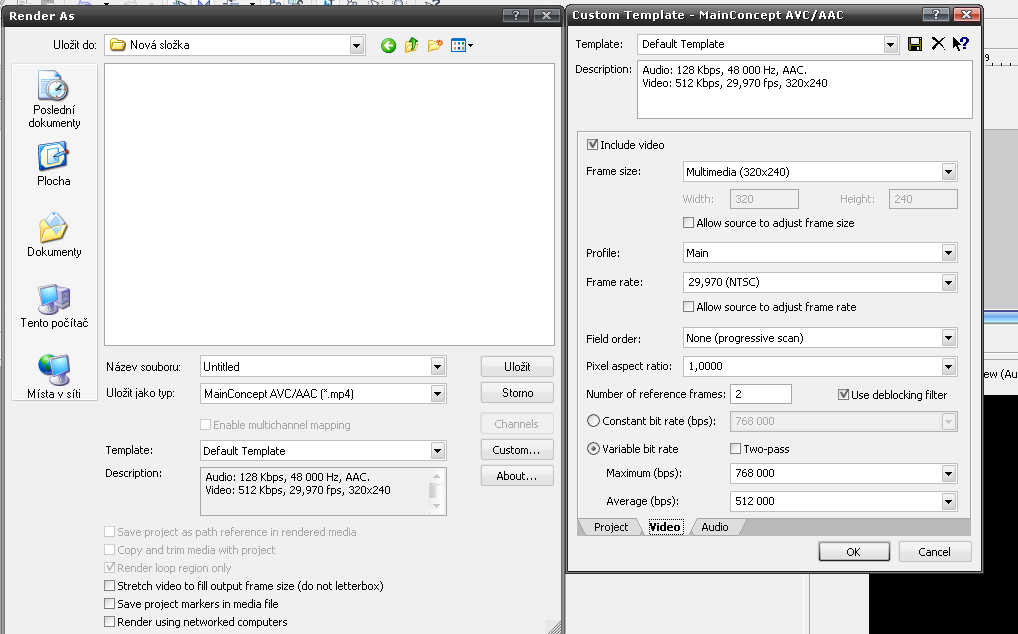
Task: Click the What's This help cursor icon
Action: coord(961,44)
